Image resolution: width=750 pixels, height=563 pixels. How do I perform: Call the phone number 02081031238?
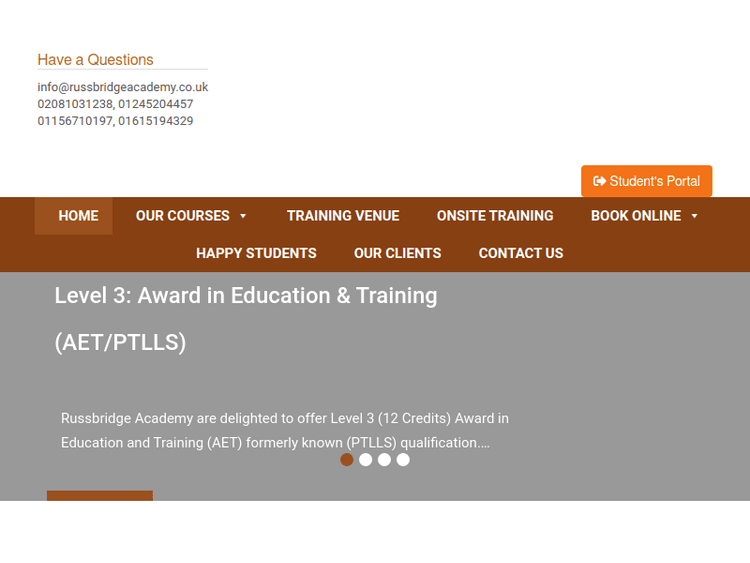(75, 104)
